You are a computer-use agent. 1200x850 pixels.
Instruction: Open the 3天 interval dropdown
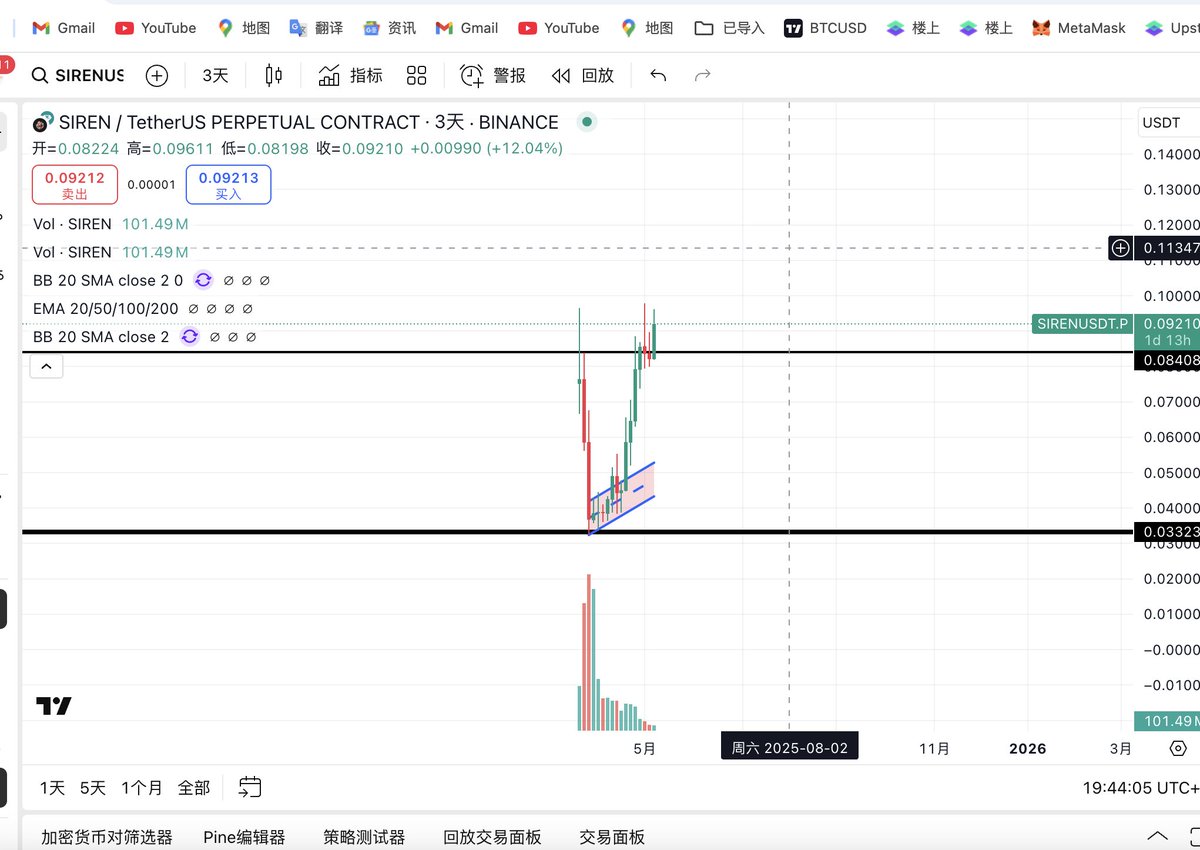(x=215, y=75)
